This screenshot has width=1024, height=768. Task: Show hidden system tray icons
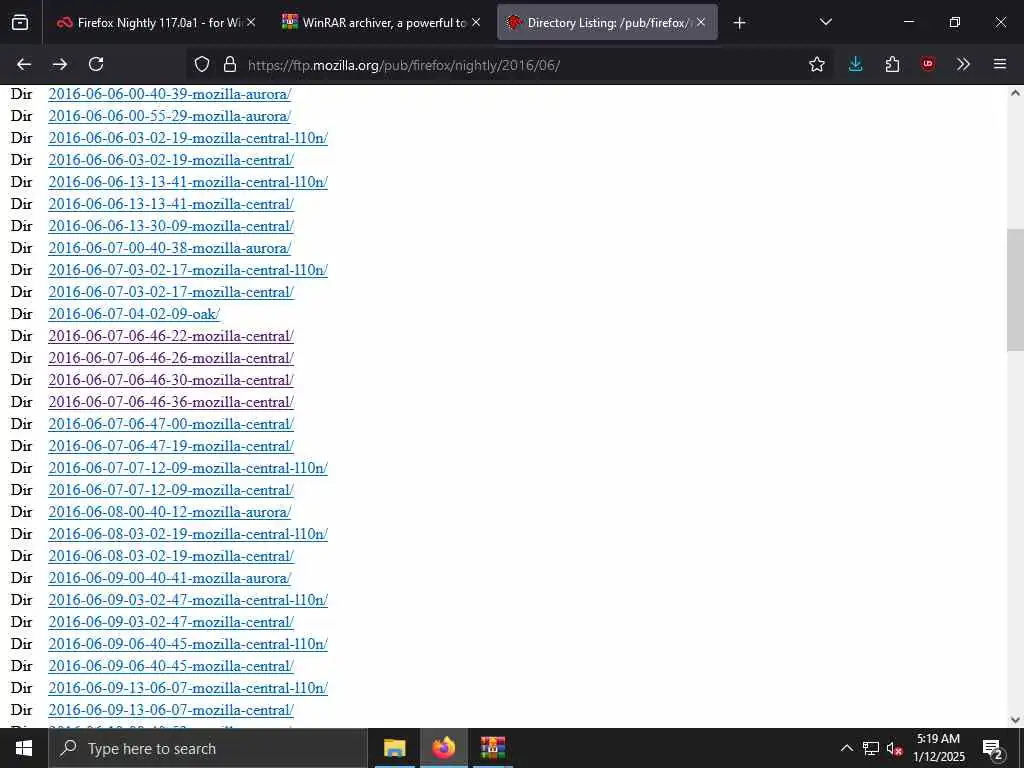(846, 748)
